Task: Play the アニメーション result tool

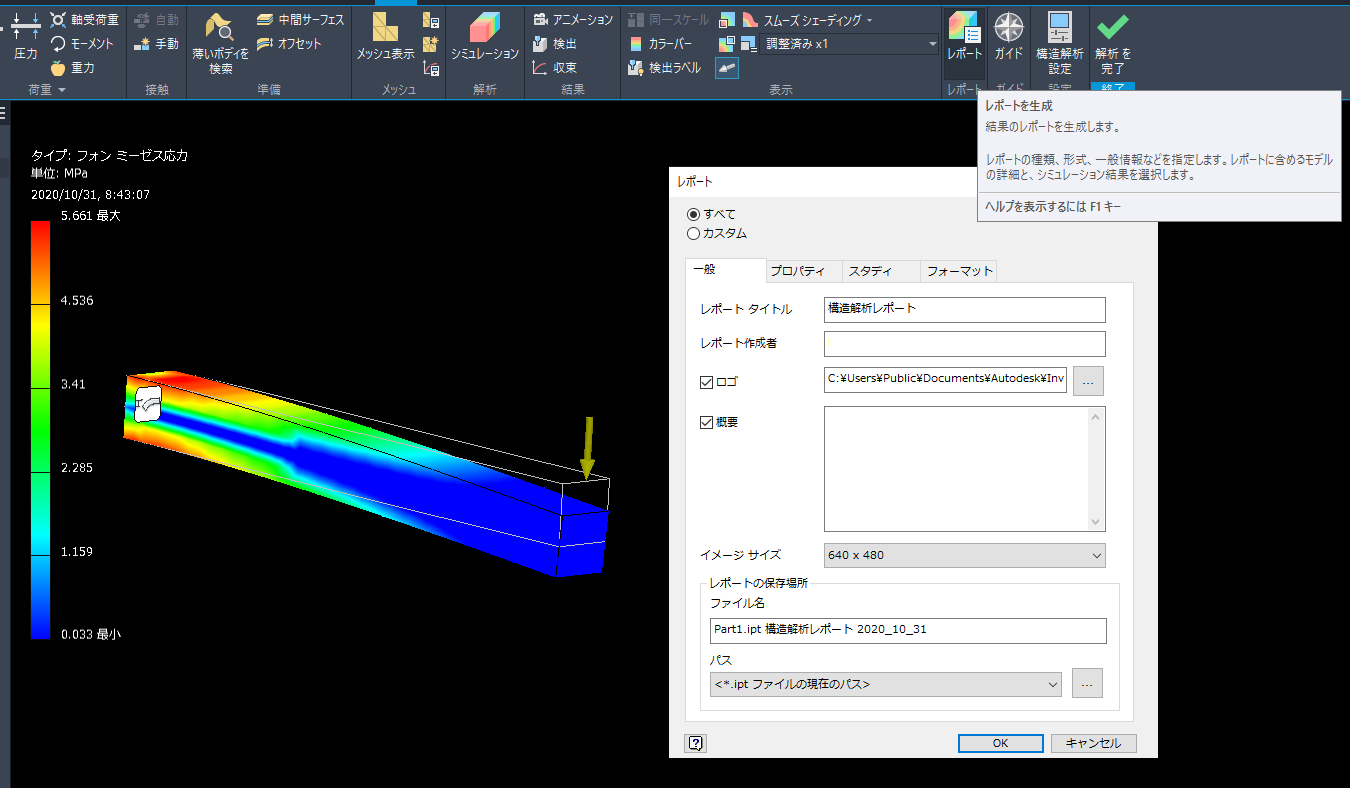Action: click(x=573, y=20)
